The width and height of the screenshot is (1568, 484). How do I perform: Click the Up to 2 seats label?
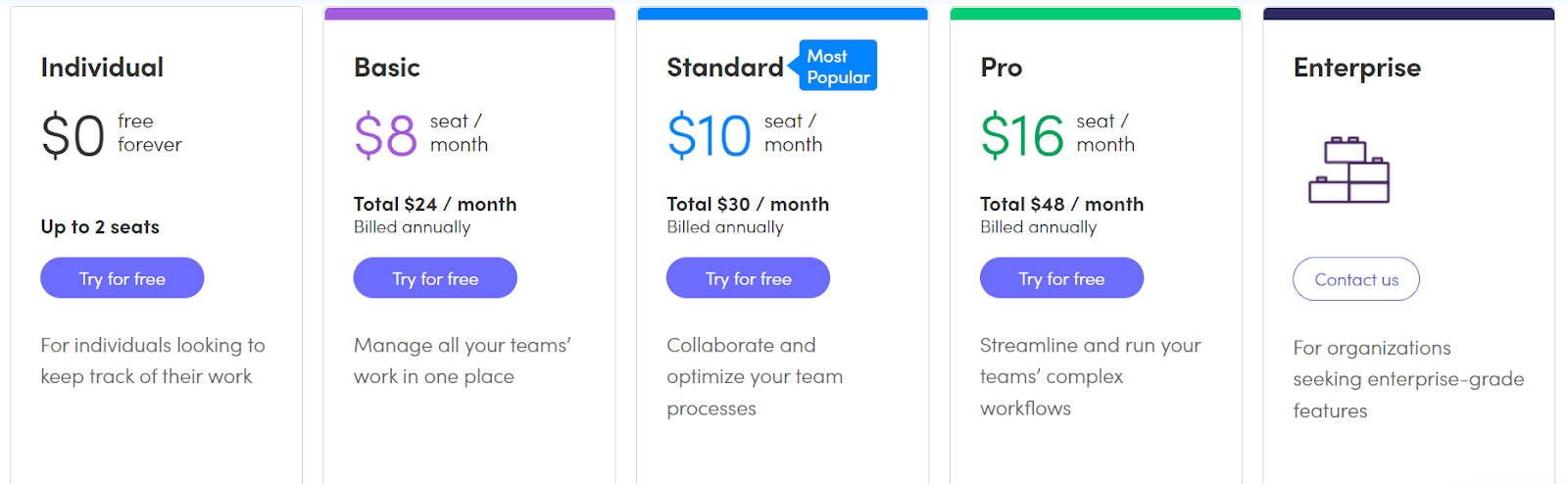[100, 226]
